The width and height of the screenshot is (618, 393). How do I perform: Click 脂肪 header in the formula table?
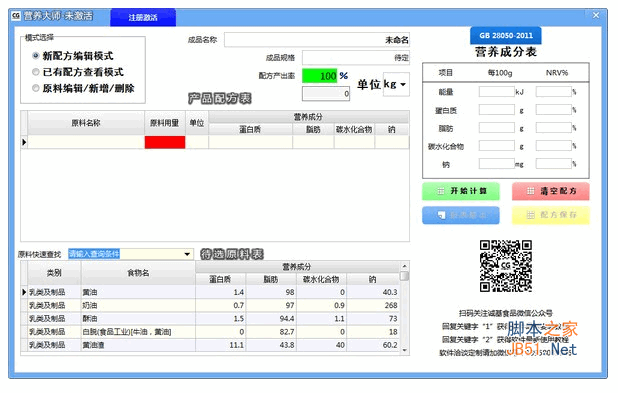313,129
